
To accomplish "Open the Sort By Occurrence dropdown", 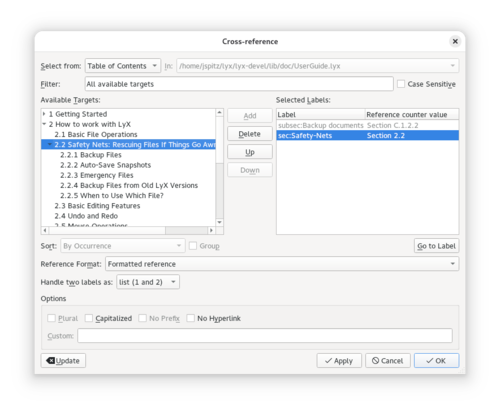I will pyautogui.click(x=122, y=246).
